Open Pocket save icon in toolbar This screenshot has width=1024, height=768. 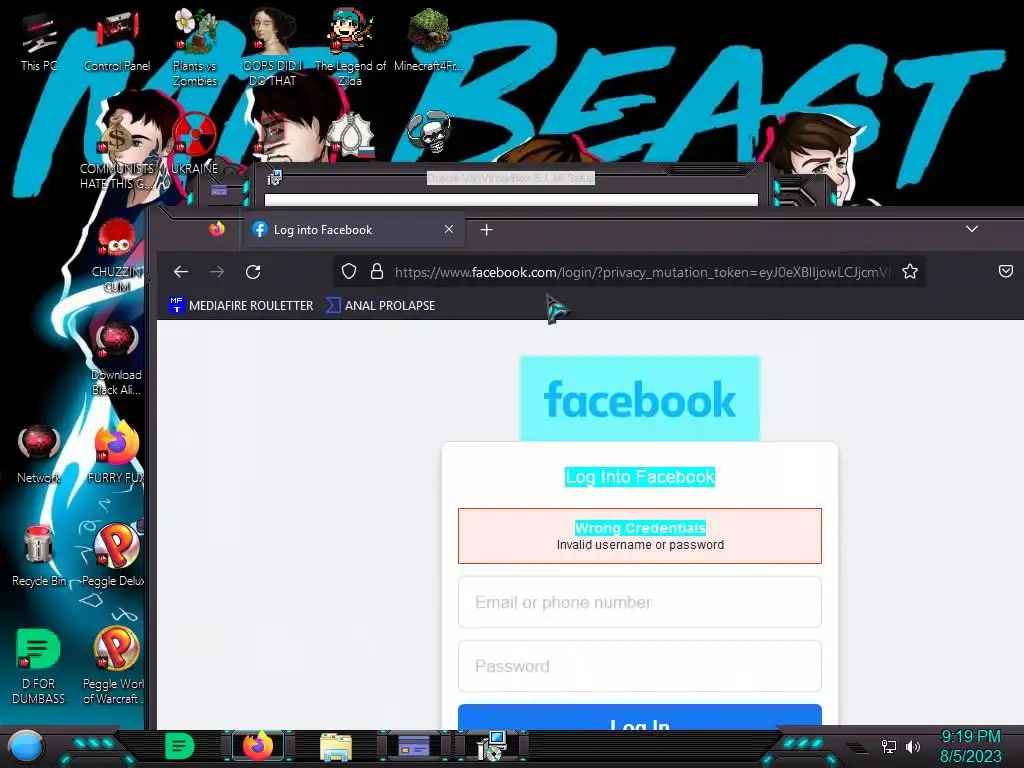pyautogui.click(x=1006, y=271)
